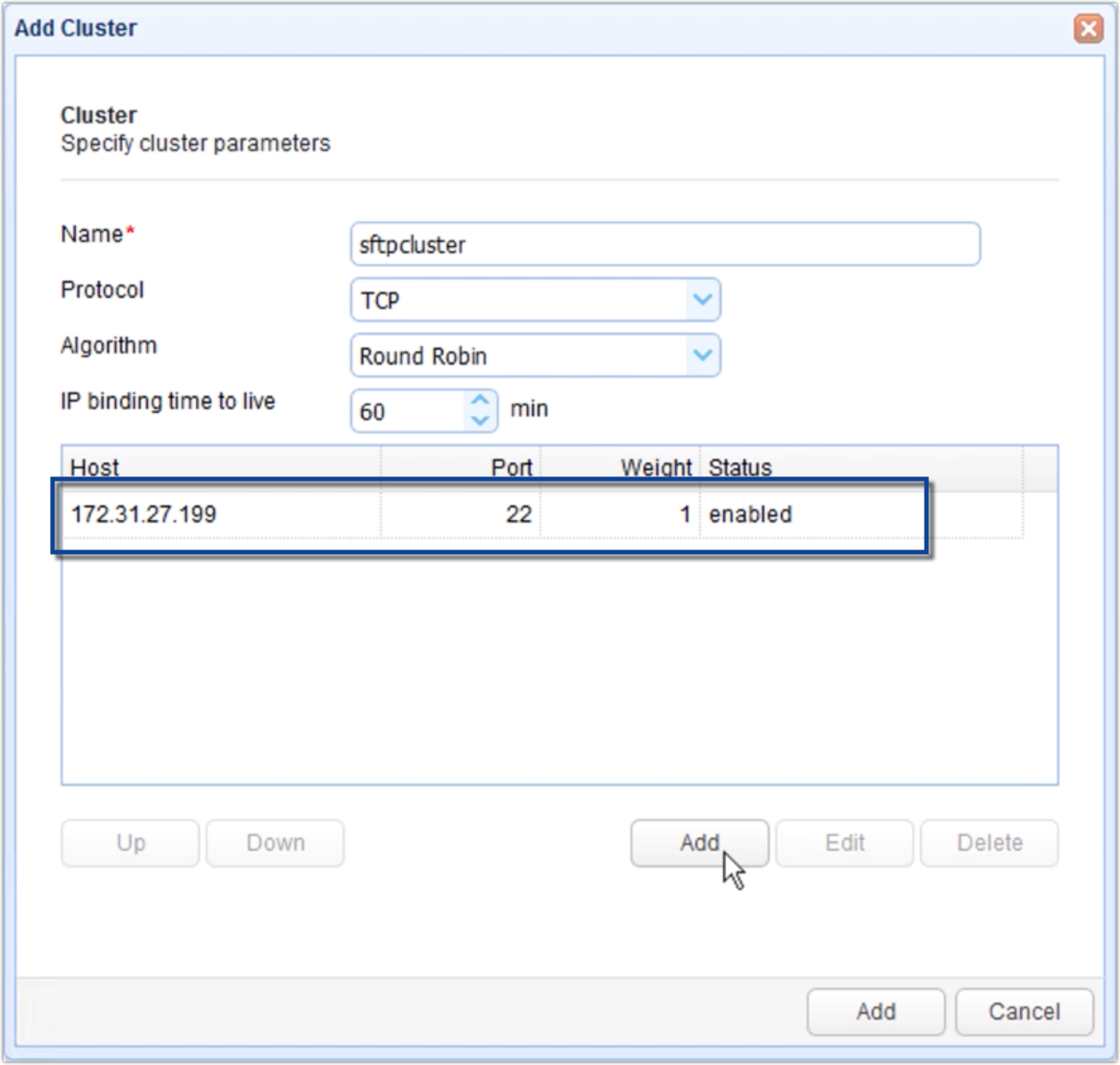Open the Protocol dropdown chevron

pyautogui.click(x=703, y=299)
